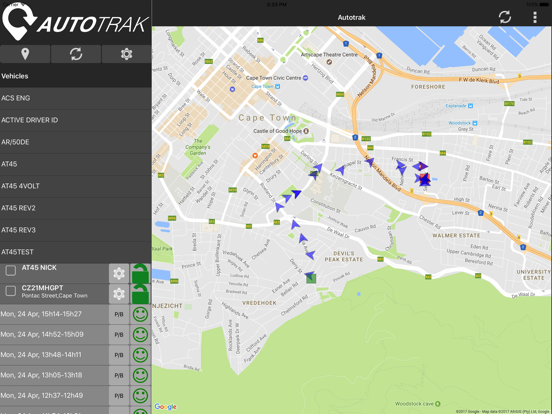Image resolution: width=552 pixels, height=414 pixels.
Task: Toggle the green padlock for AT45 NICK
Action: click(x=140, y=273)
